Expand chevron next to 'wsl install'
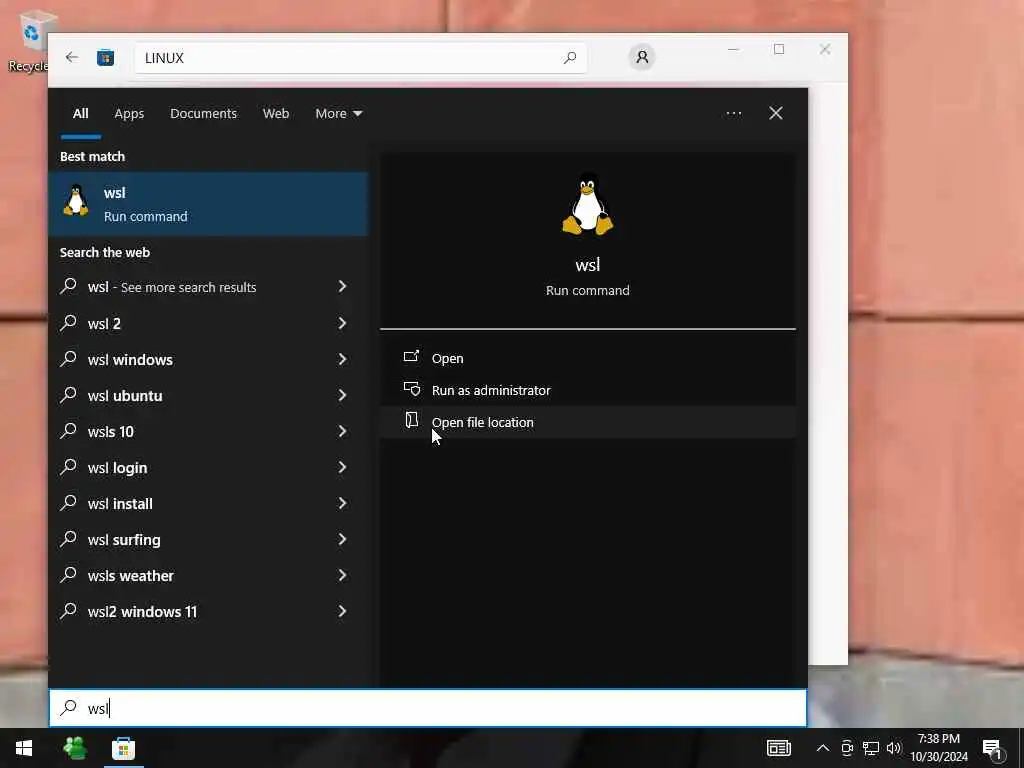 pyautogui.click(x=342, y=503)
